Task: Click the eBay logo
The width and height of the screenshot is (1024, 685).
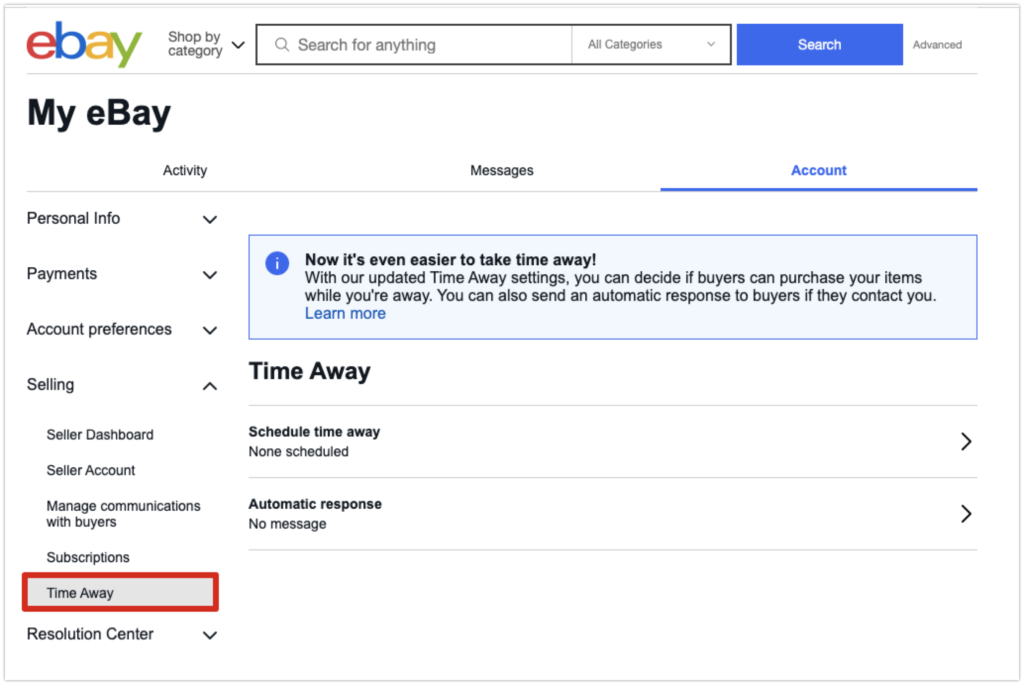Action: (x=83, y=44)
